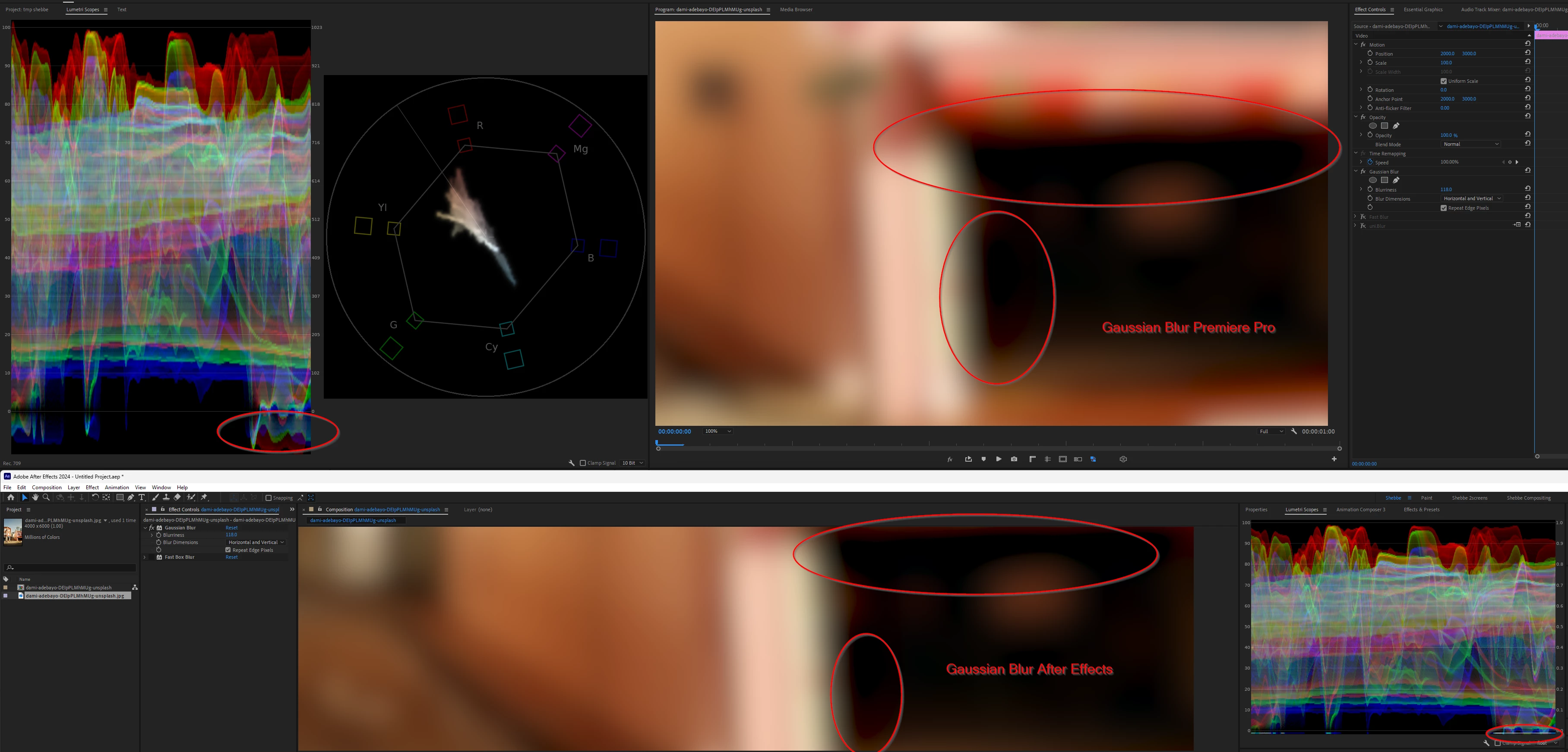This screenshot has height=752, width=1568.
Task: Expand Fast Box Blur effect
Action: 145,557
